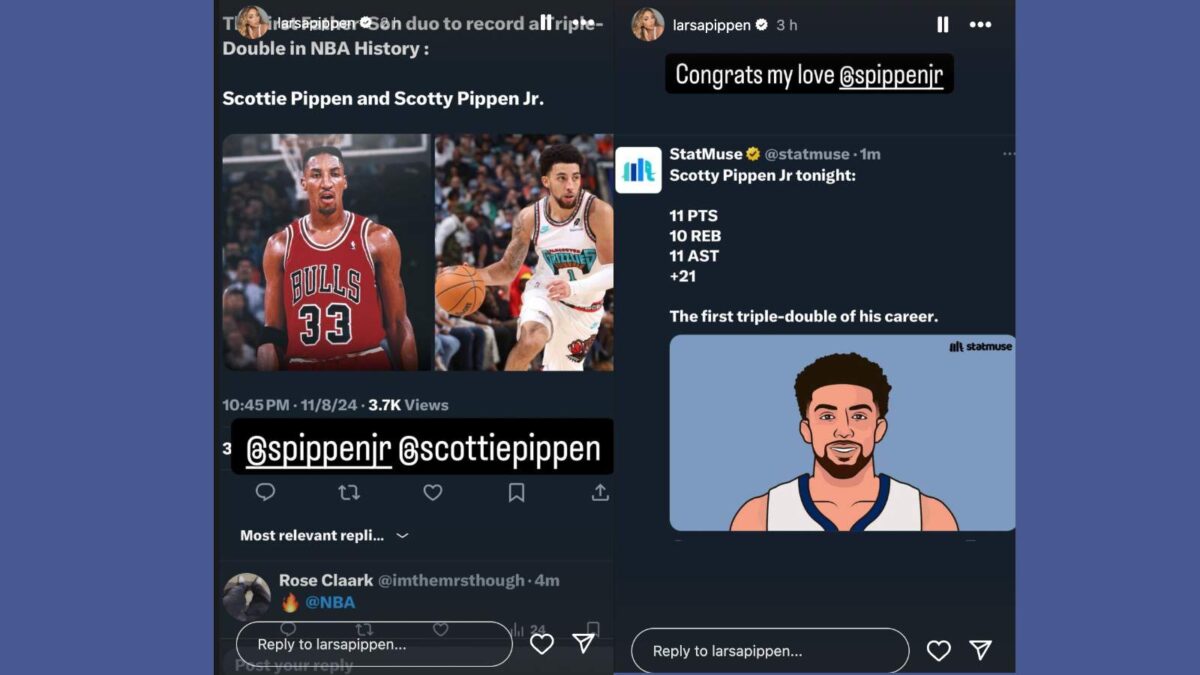Like the right story with heart icon
The height and width of the screenshot is (675, 1200).
point(938,651)
